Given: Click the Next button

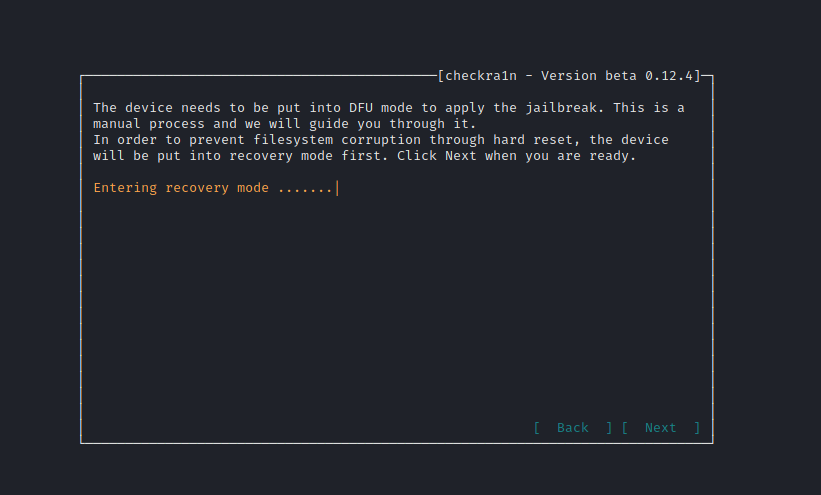Looking at the screenshot, I should pyautogui.click(x=661, y=428).
